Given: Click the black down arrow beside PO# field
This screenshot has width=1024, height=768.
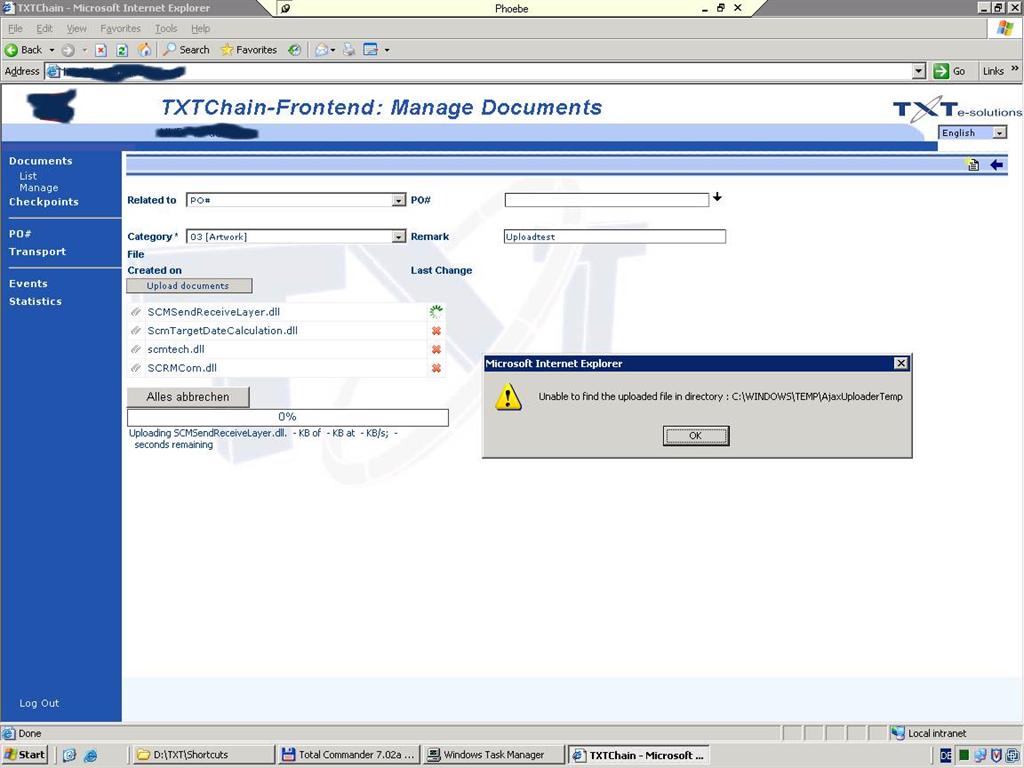Looking at the screenshot, I should pos(717,197).
